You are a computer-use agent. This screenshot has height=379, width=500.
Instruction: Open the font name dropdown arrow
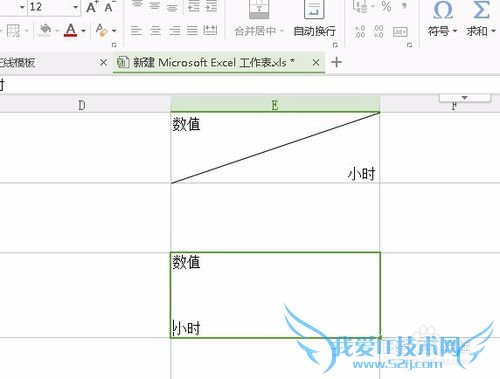tap(22, 7)
